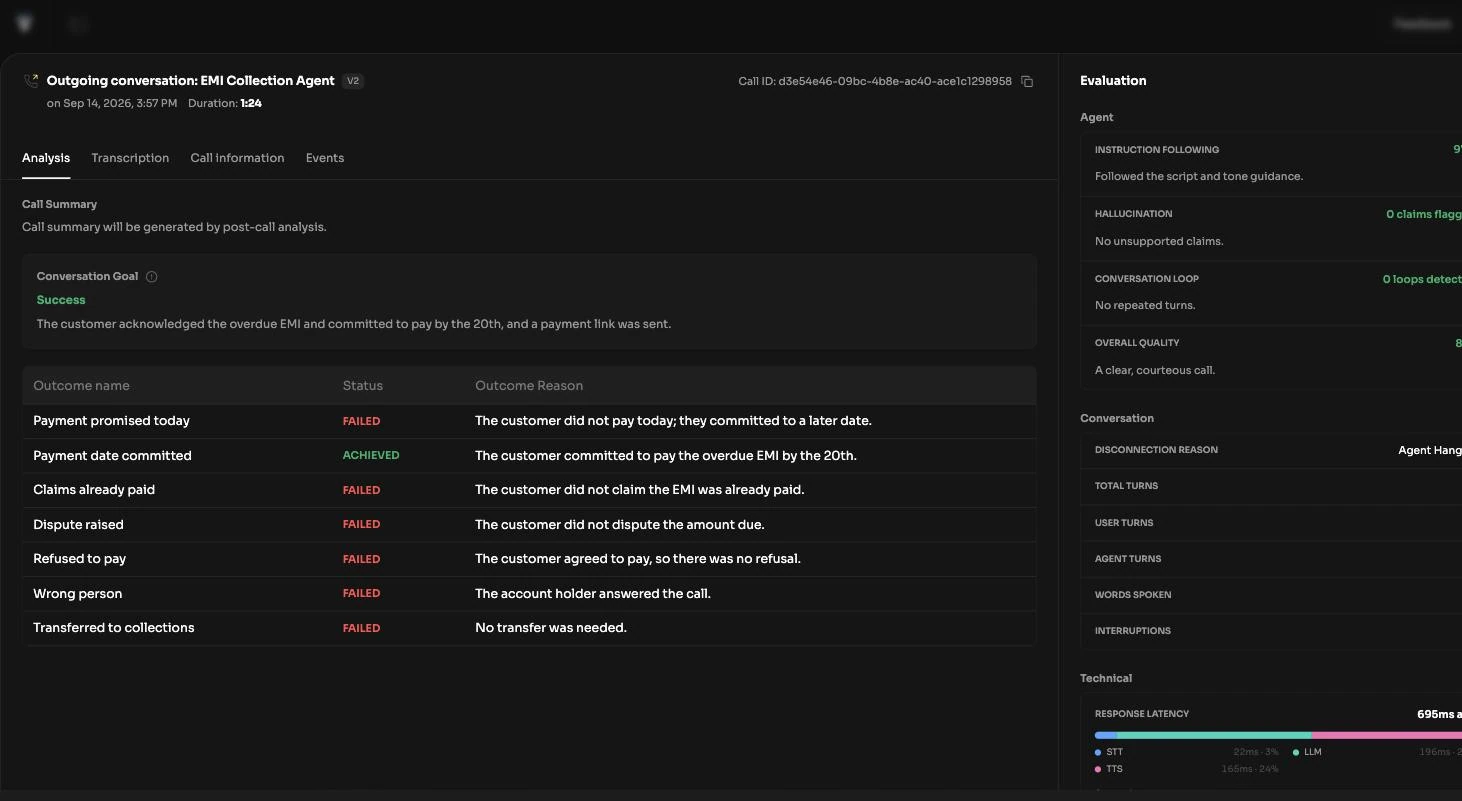1462x801 pixels.
Task: Select the Dispute raised outcome row
Action: click(x=529, y=524)
